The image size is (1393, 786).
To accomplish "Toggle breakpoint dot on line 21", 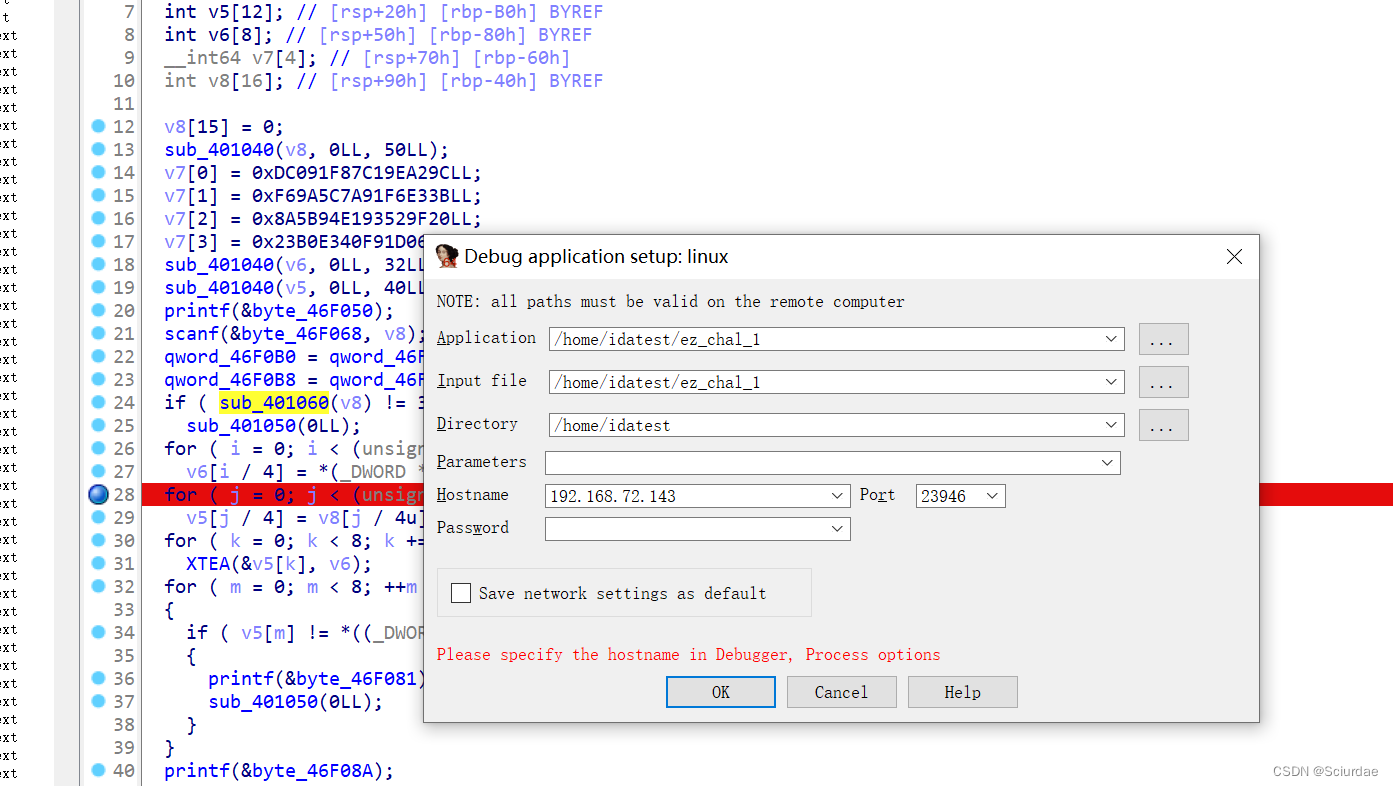I will tap(98, 333).
